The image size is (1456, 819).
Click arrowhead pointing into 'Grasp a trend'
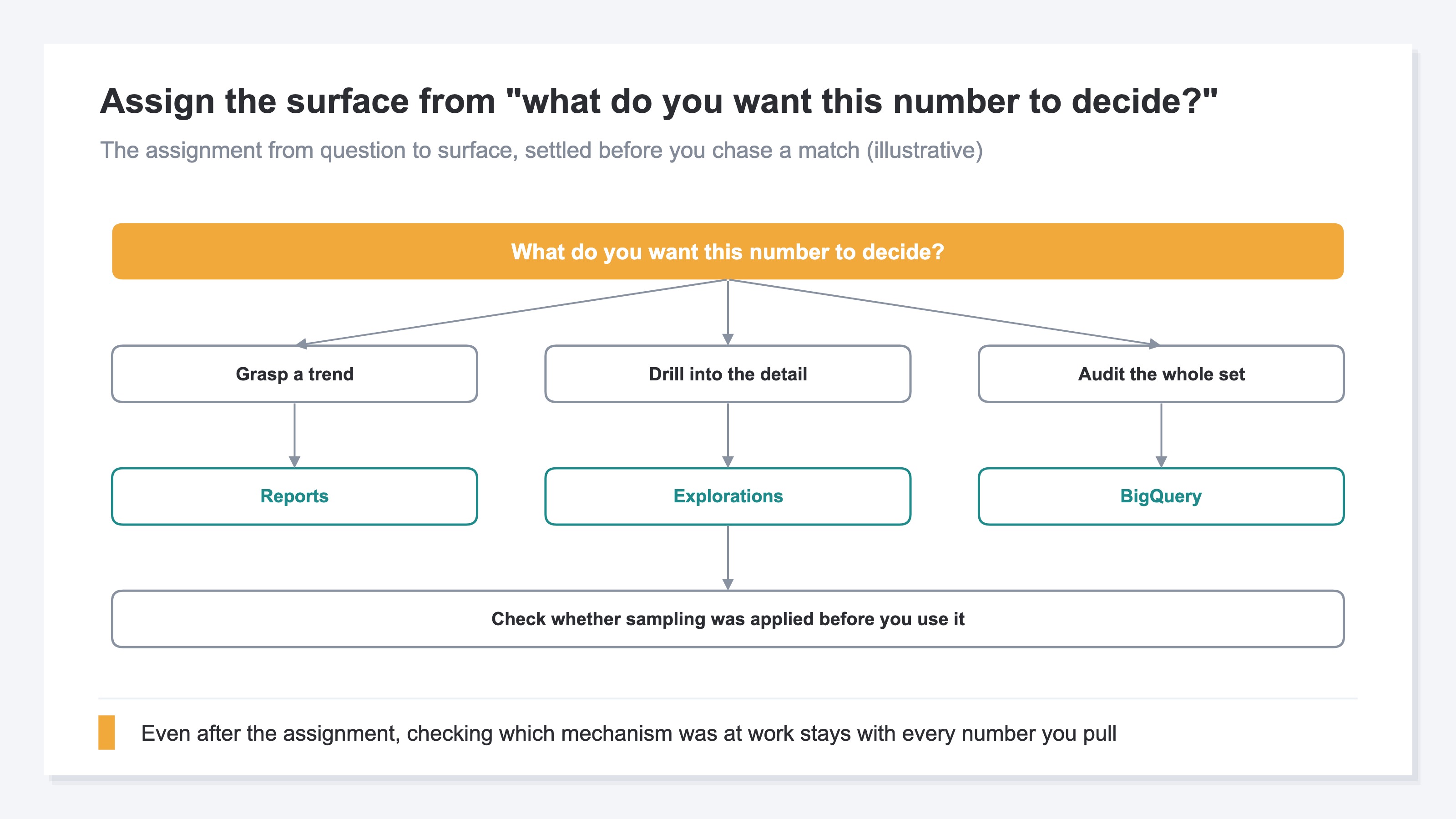click(302, 343)
